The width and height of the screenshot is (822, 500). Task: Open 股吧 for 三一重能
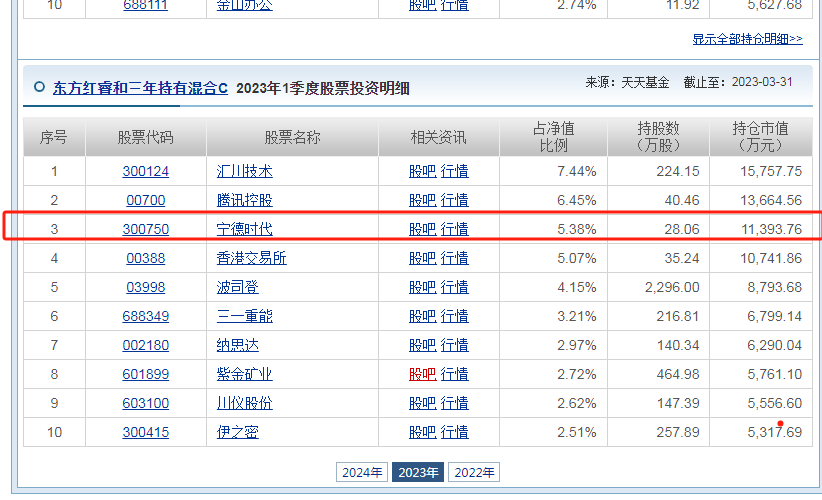(x=423, y=316)
